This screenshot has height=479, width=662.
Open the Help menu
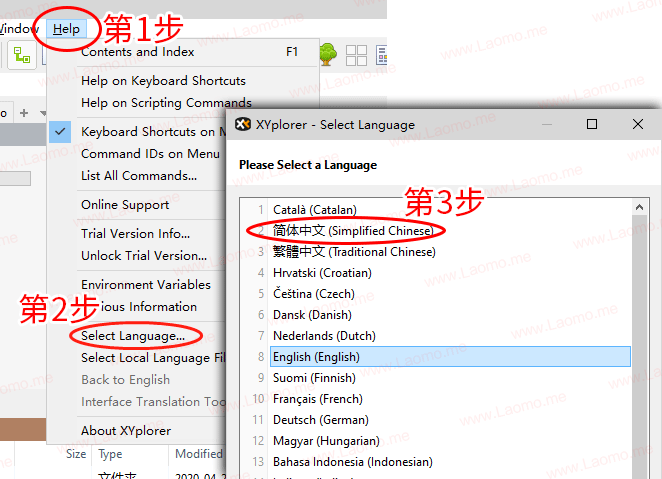(x=66, y=29)
